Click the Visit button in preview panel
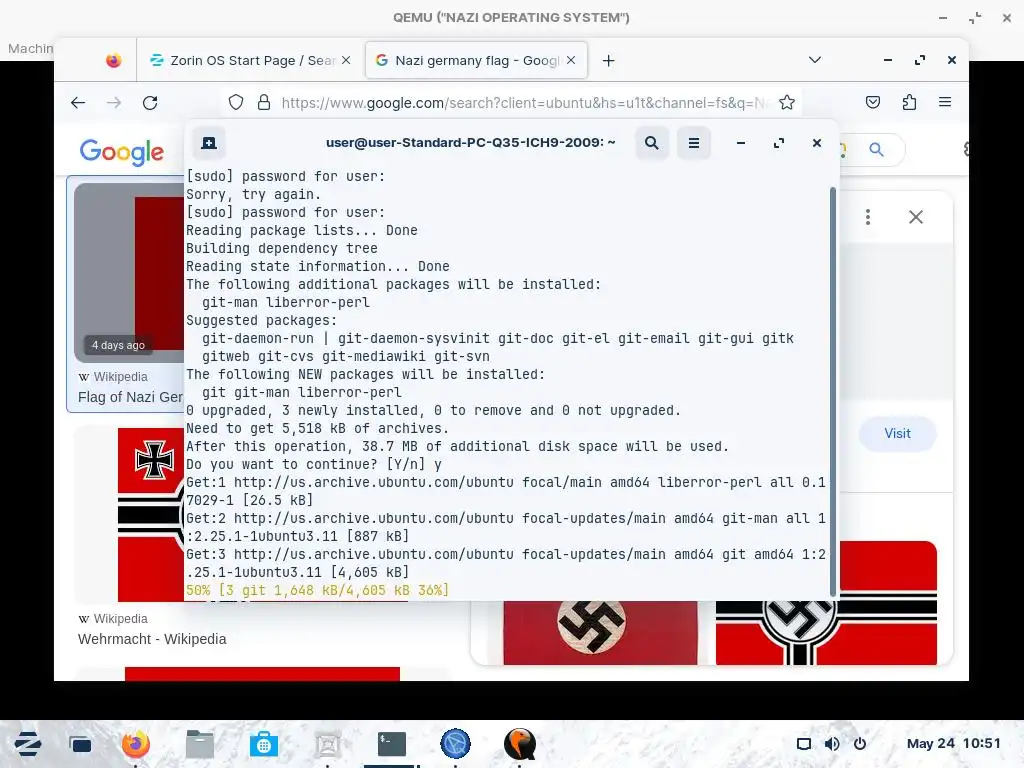Image resolution: width=1024 pixels, height=768 pixels. pos(897,434)
